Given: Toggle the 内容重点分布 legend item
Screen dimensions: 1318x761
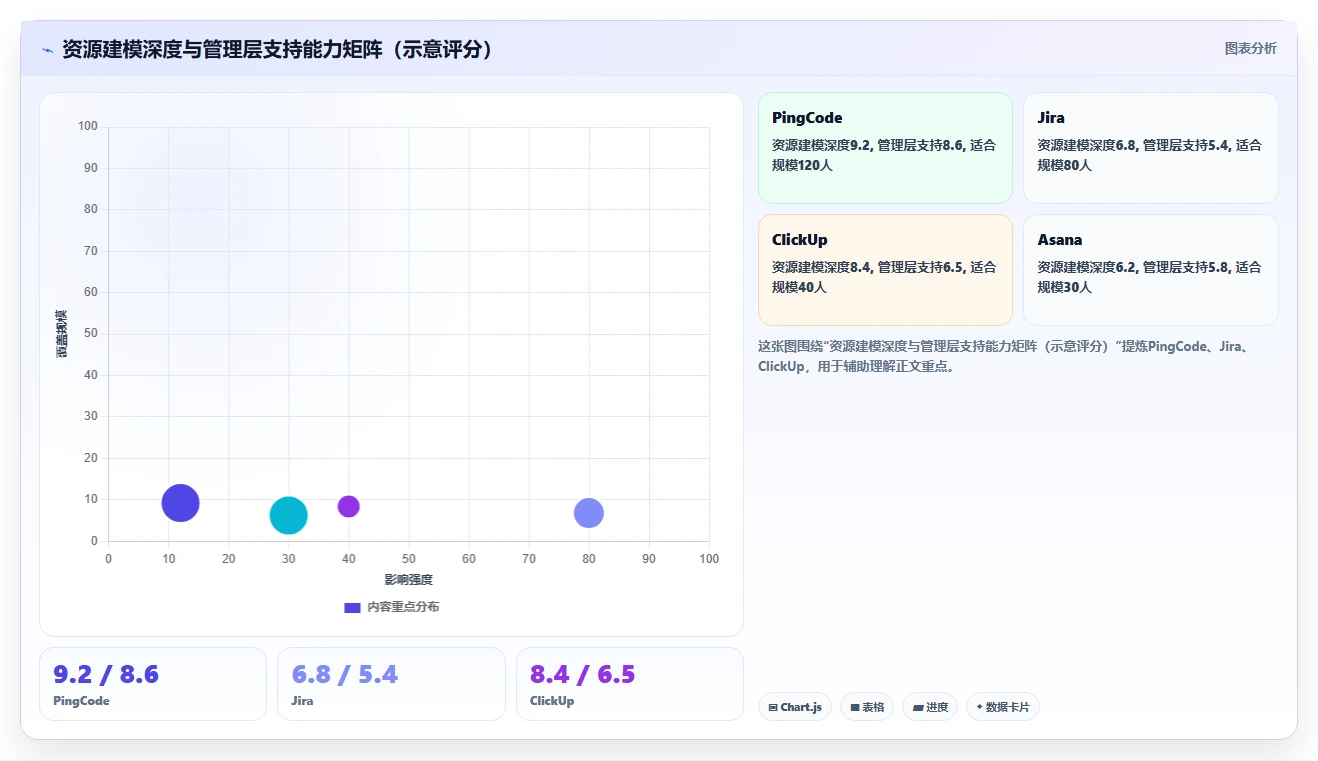Looking at the screenshot, I should click(x=391, y=607).
